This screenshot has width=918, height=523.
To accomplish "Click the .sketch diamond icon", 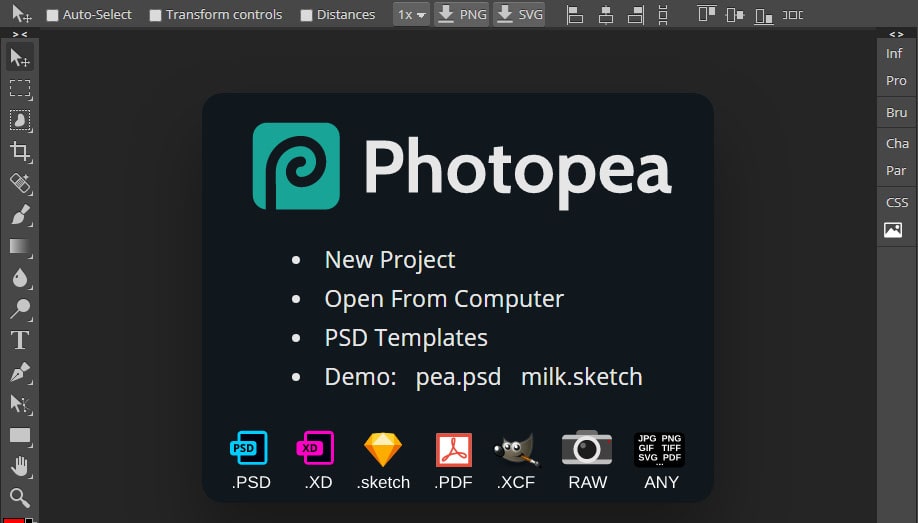I will click(383, 449).
